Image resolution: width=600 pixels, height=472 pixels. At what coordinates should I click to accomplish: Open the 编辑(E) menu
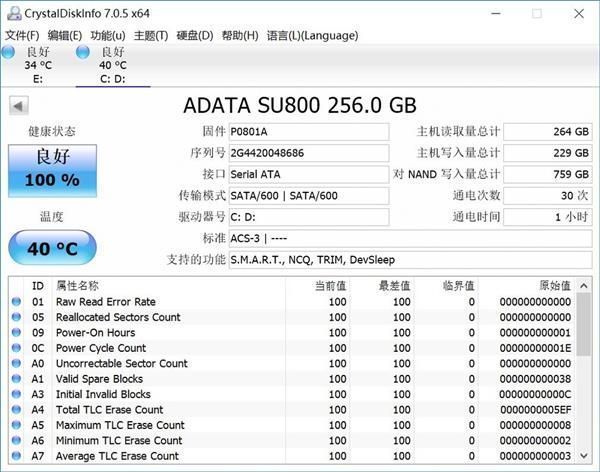65,36
